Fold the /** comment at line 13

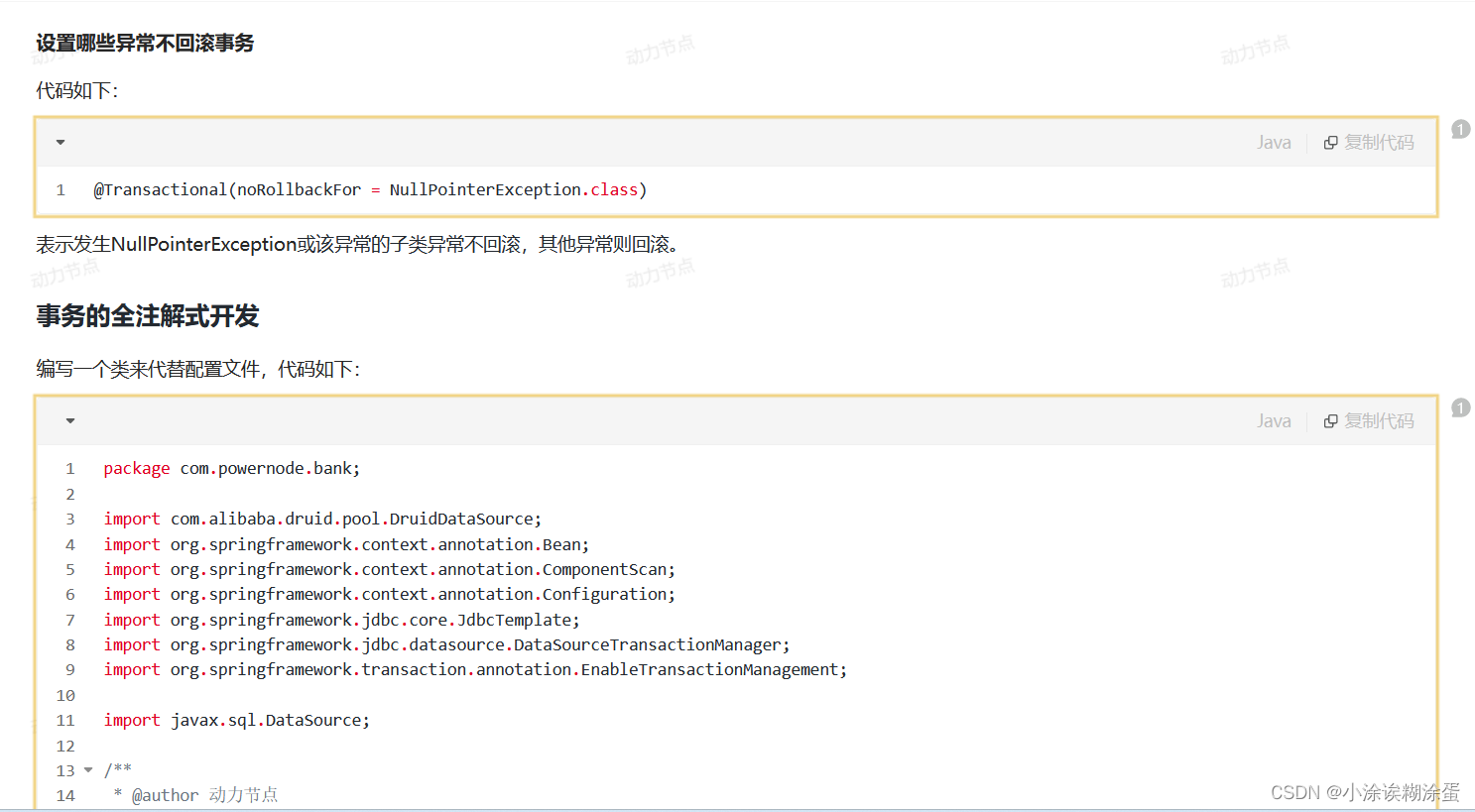pos(88,770)
